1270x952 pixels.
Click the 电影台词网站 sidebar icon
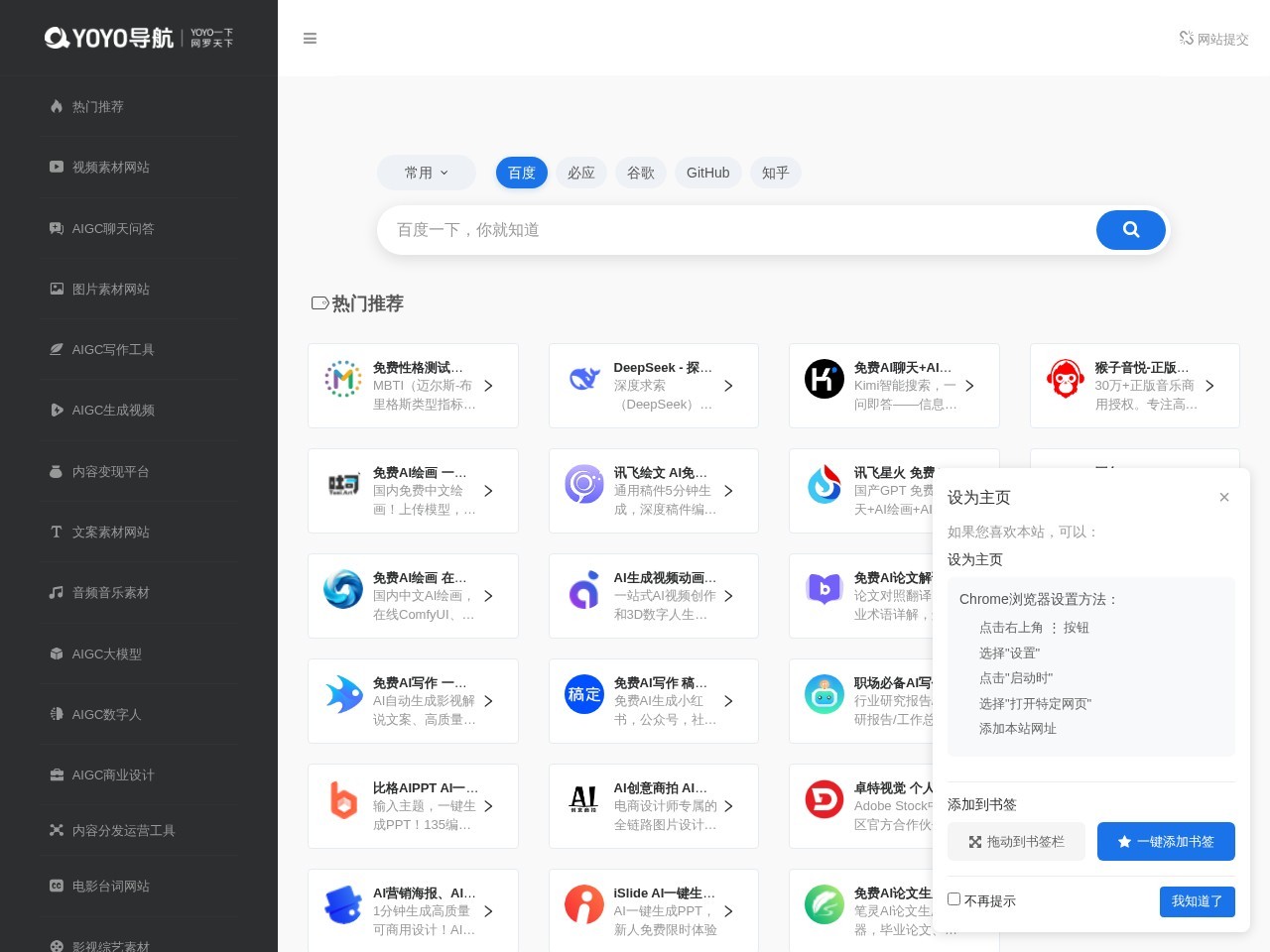tap(57, 886)
